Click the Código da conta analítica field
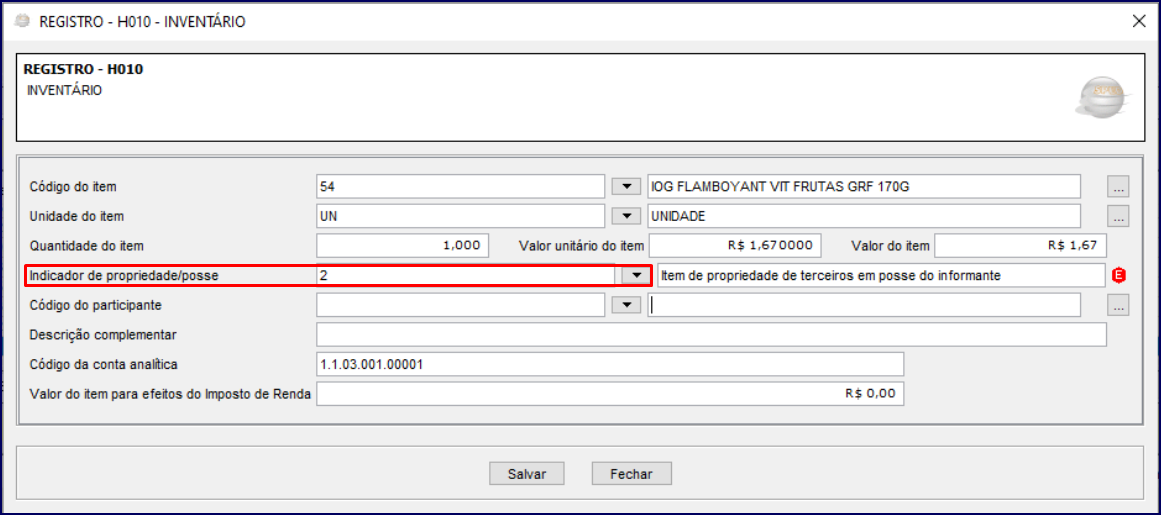1161x515 pixels. click(x=610, y=364)
